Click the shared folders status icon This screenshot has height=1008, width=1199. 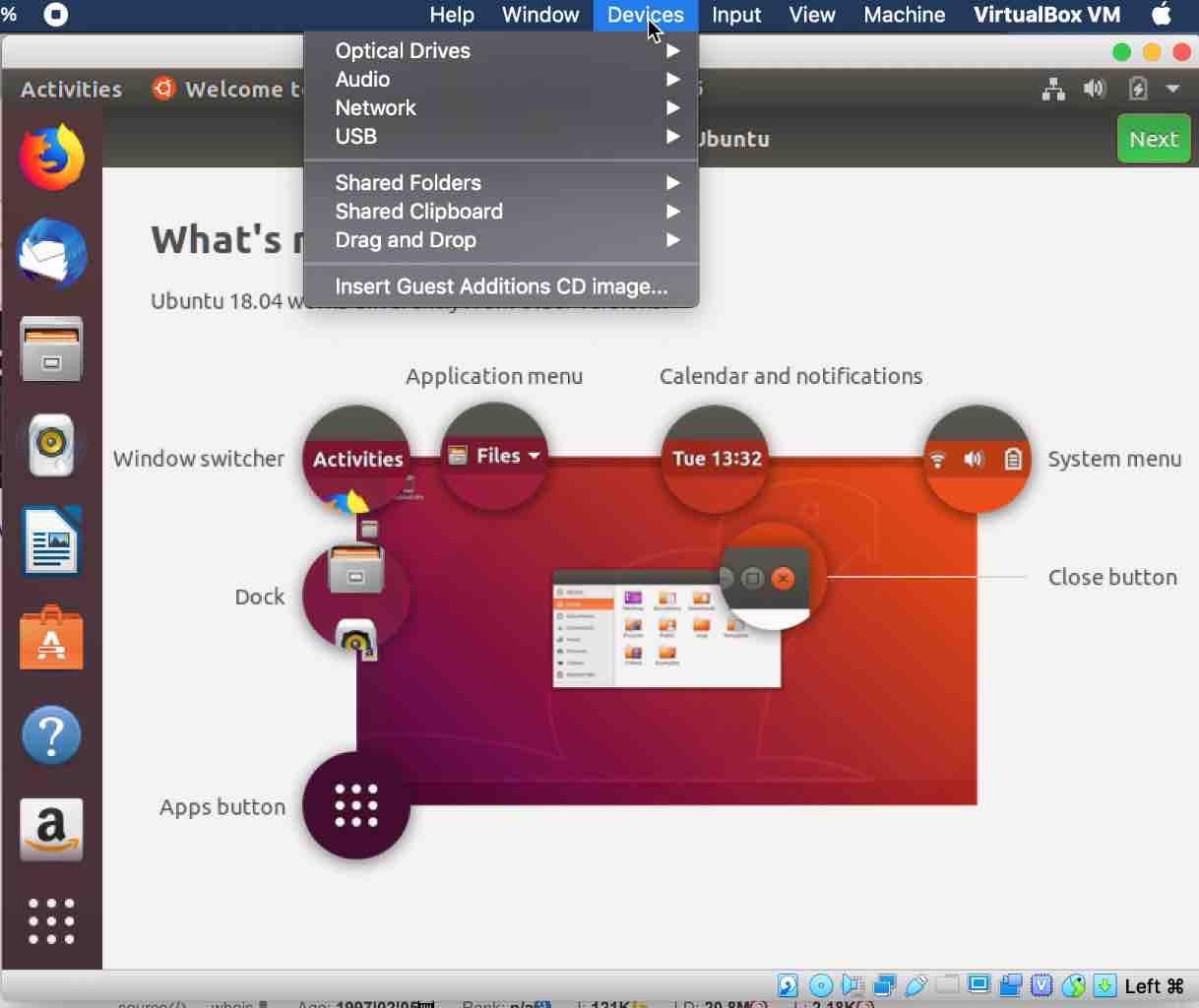coord(947,985)
